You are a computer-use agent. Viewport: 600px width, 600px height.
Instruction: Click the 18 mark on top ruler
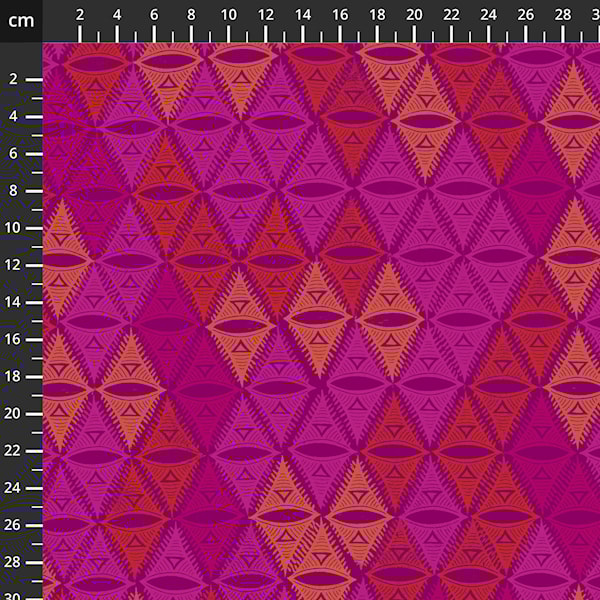point(377,15)
